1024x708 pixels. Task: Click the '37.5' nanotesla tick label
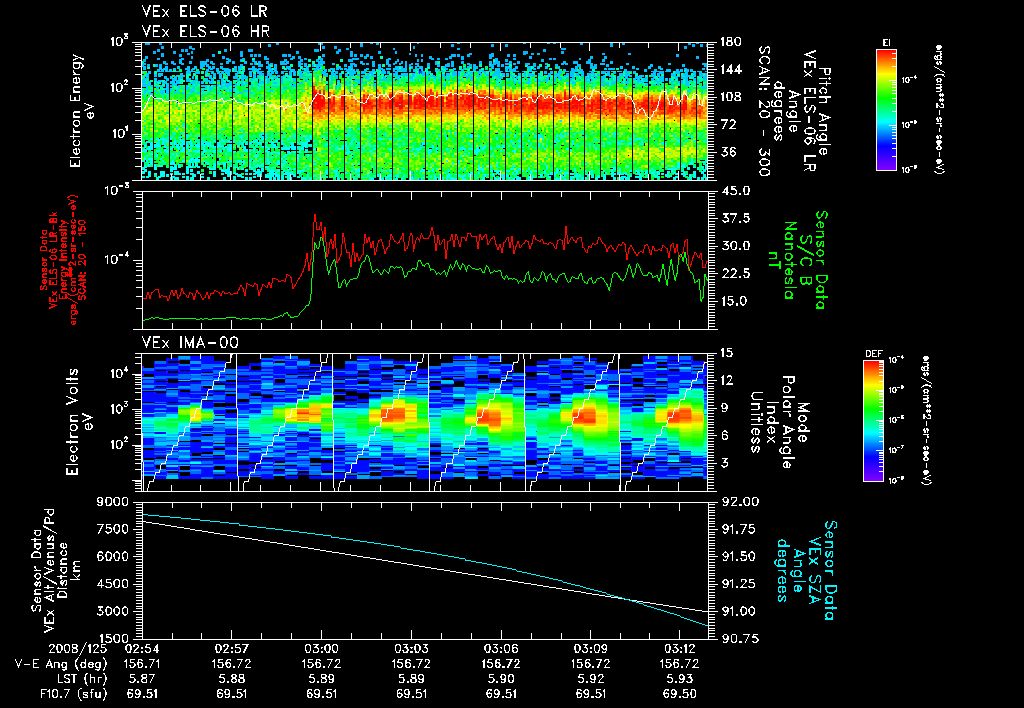pyautogui.click(x=735, y=219)
